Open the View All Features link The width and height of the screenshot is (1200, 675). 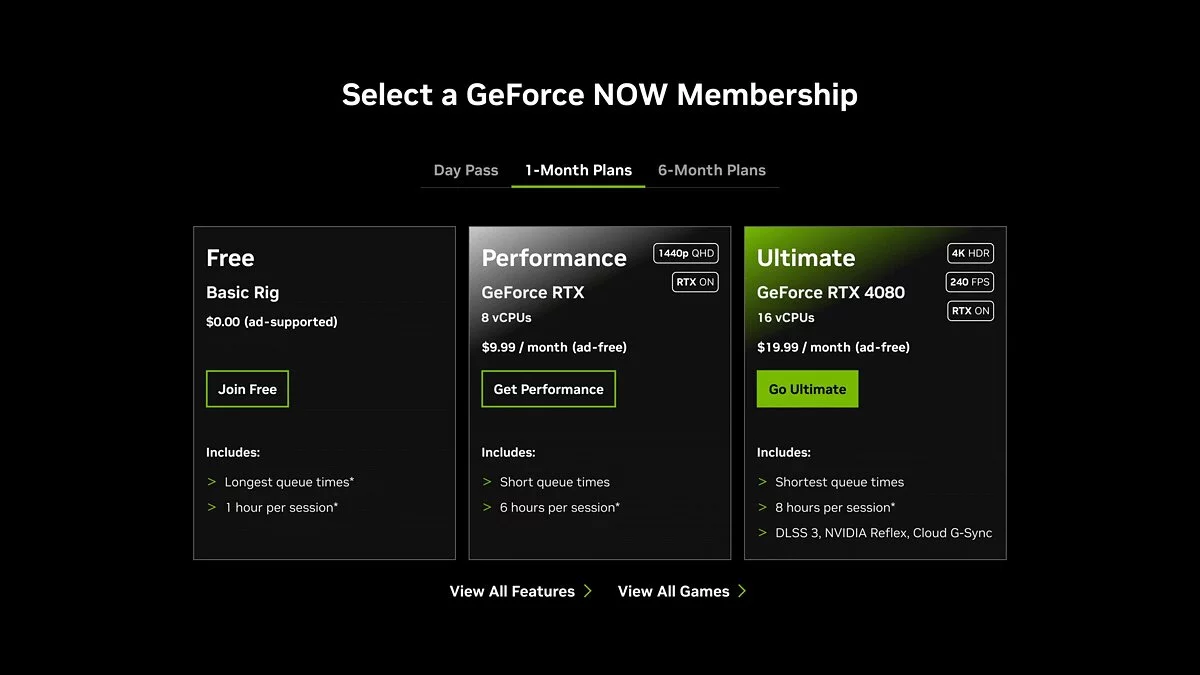point(512,591)
